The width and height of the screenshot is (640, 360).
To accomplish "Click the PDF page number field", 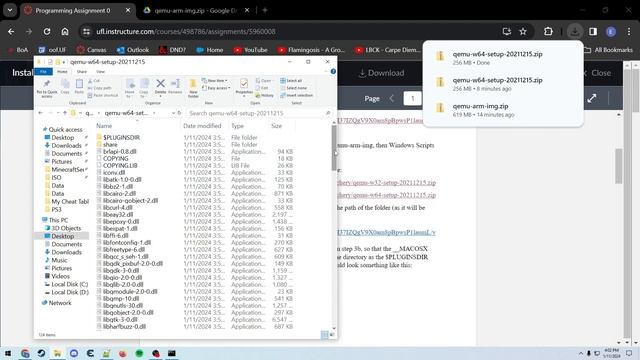I will coord(412,98).
